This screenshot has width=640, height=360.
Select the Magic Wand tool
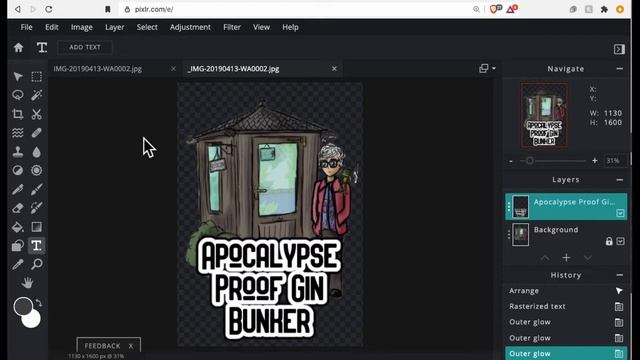(37, 95)
